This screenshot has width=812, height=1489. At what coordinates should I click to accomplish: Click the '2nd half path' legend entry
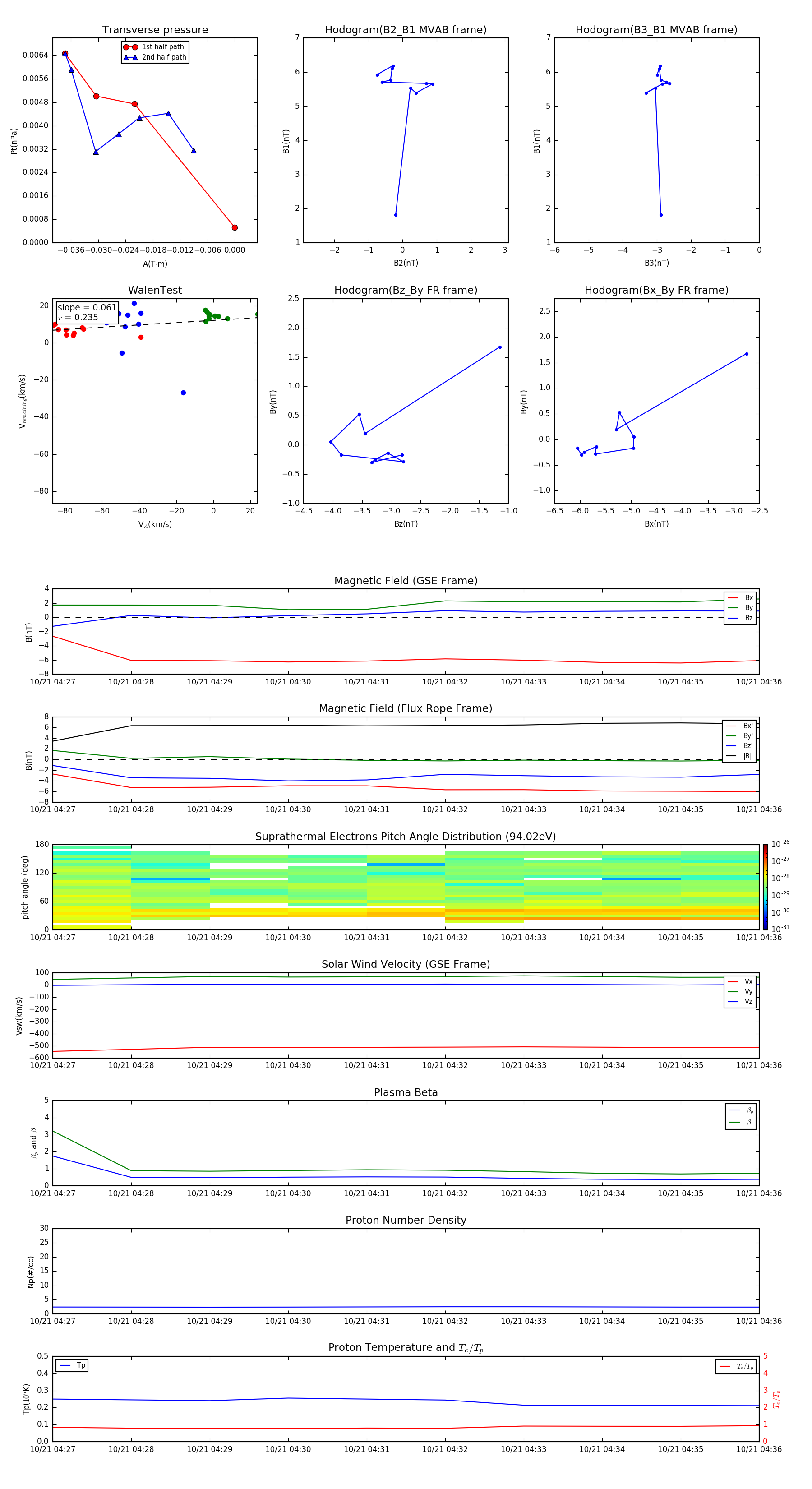coord(155,57)
